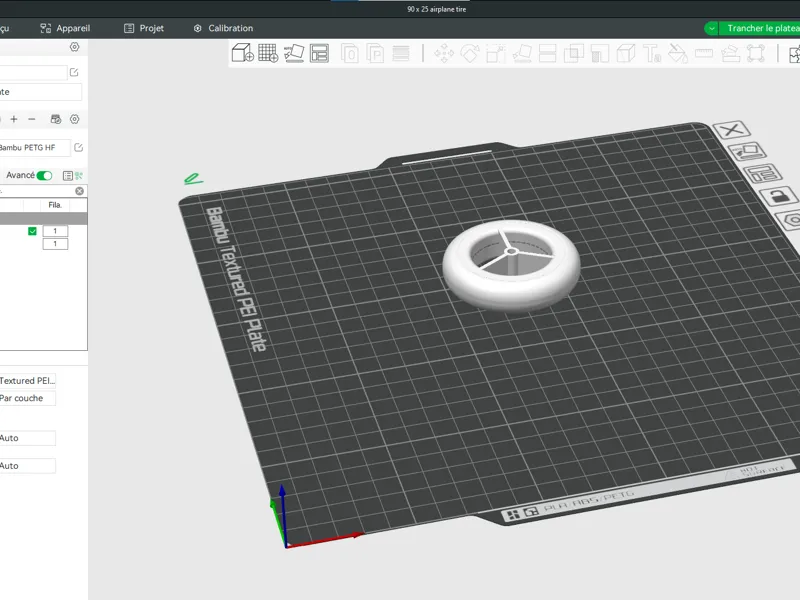The image size is (800, 600).
Task: Select the Rotate tool
Action: pyautogui.click(x=469, y=53)
